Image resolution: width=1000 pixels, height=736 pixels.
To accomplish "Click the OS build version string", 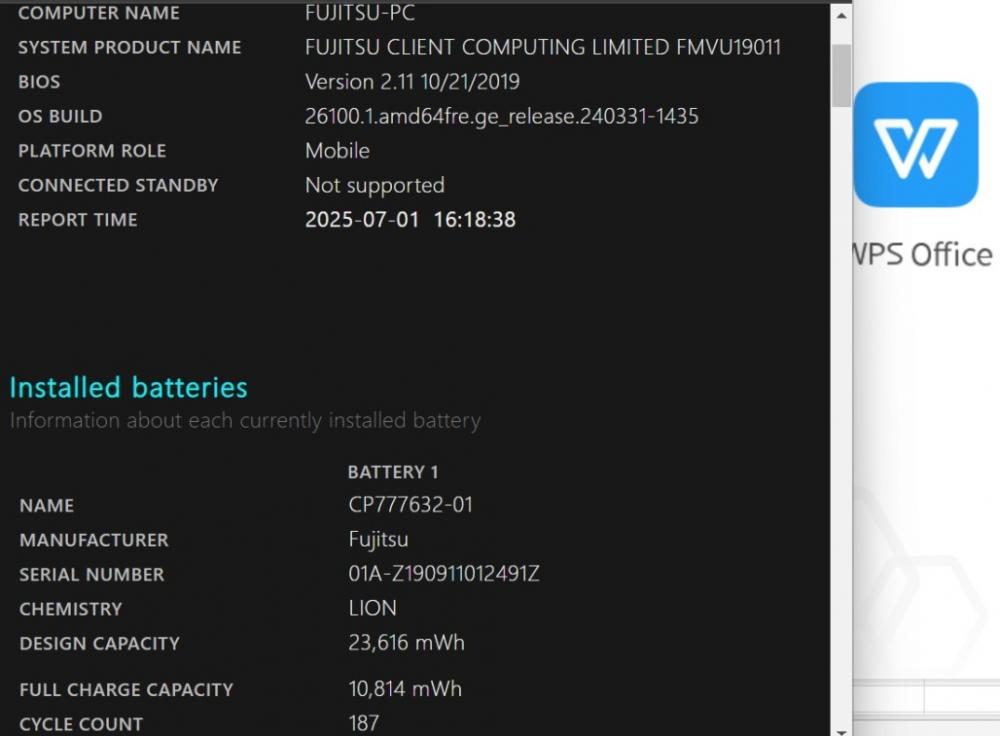I will point(501,116).
